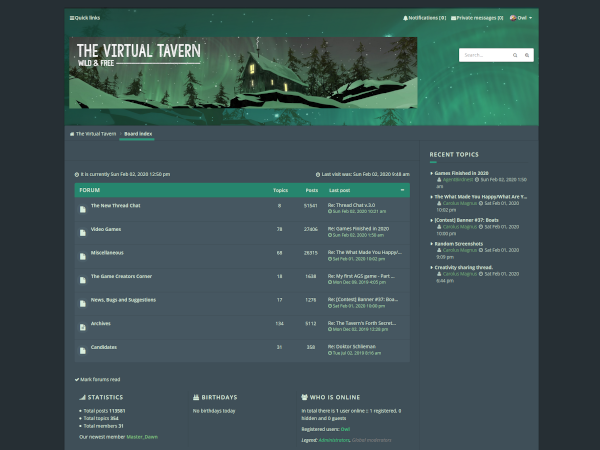The width and height of the screenshot is (600, 450).
Task: Click the No birthdays today text
Action: pos(214,411)
